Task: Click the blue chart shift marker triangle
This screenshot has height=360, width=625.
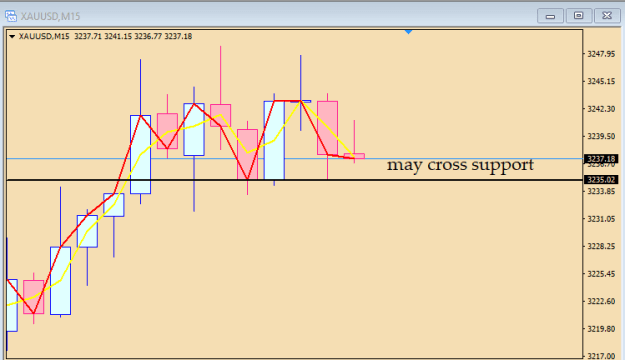Action: (x=408, y=31)
